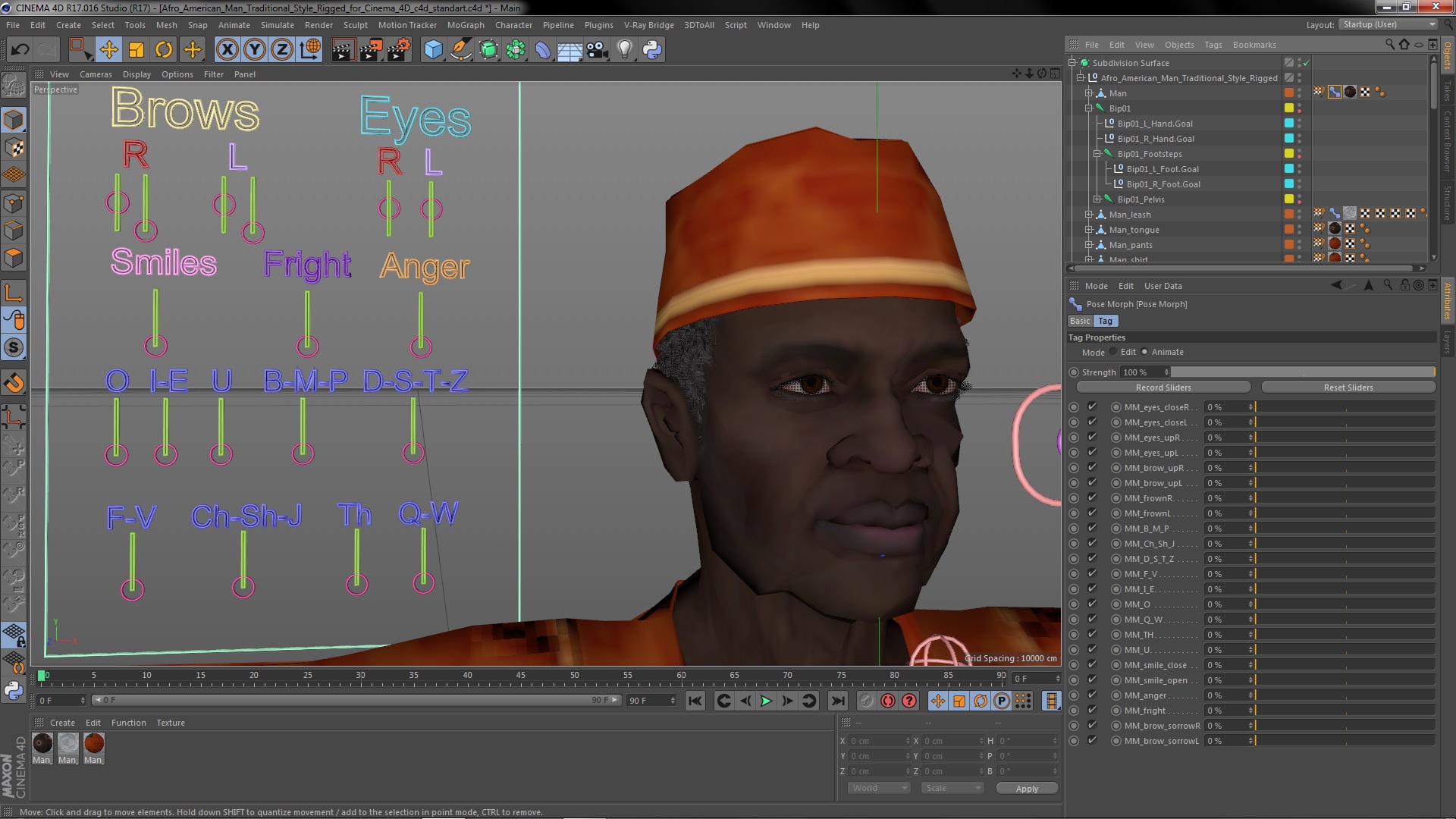Toggle MM_anger morph checkbox
This screenshot has width=1456, height=819.
click(x=1092, y=695)
